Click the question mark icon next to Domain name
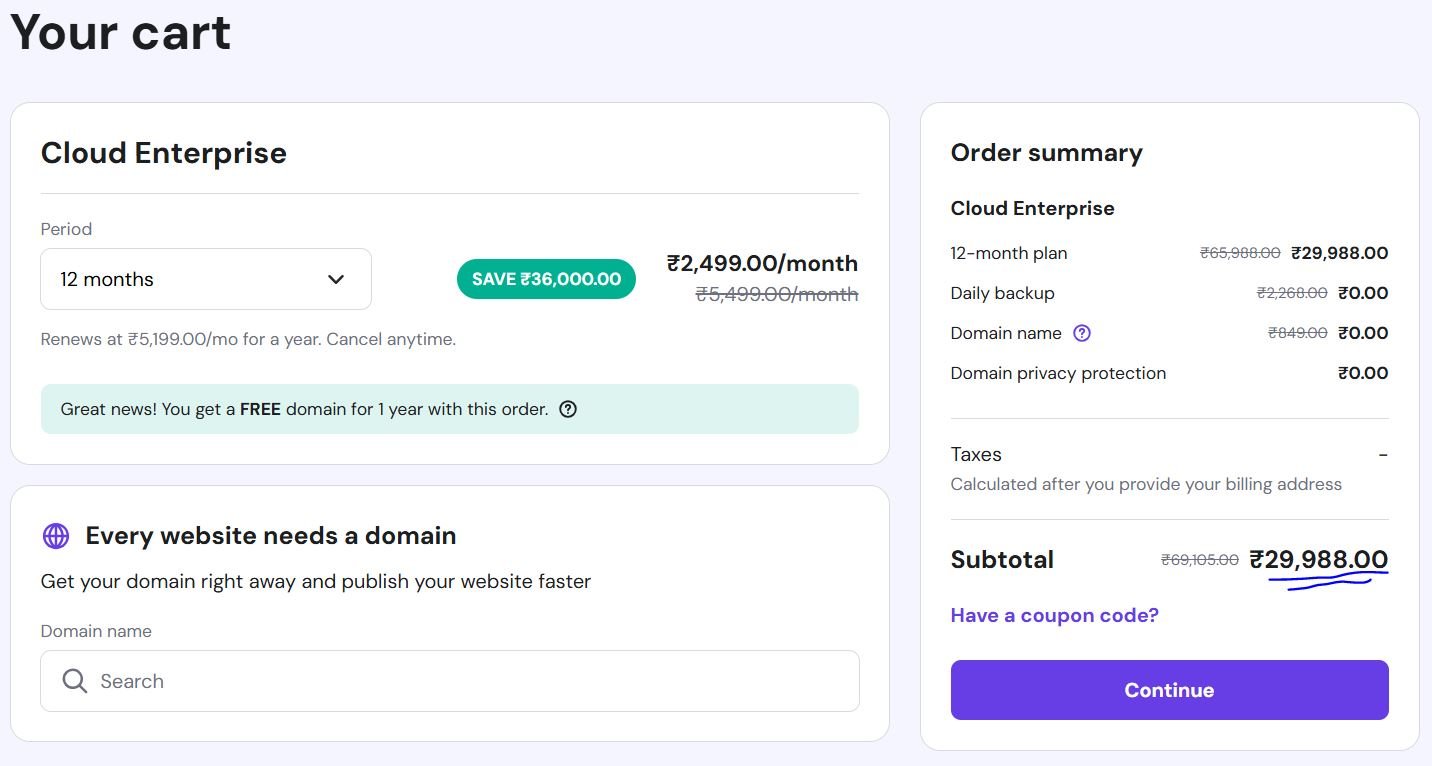 1081,333
